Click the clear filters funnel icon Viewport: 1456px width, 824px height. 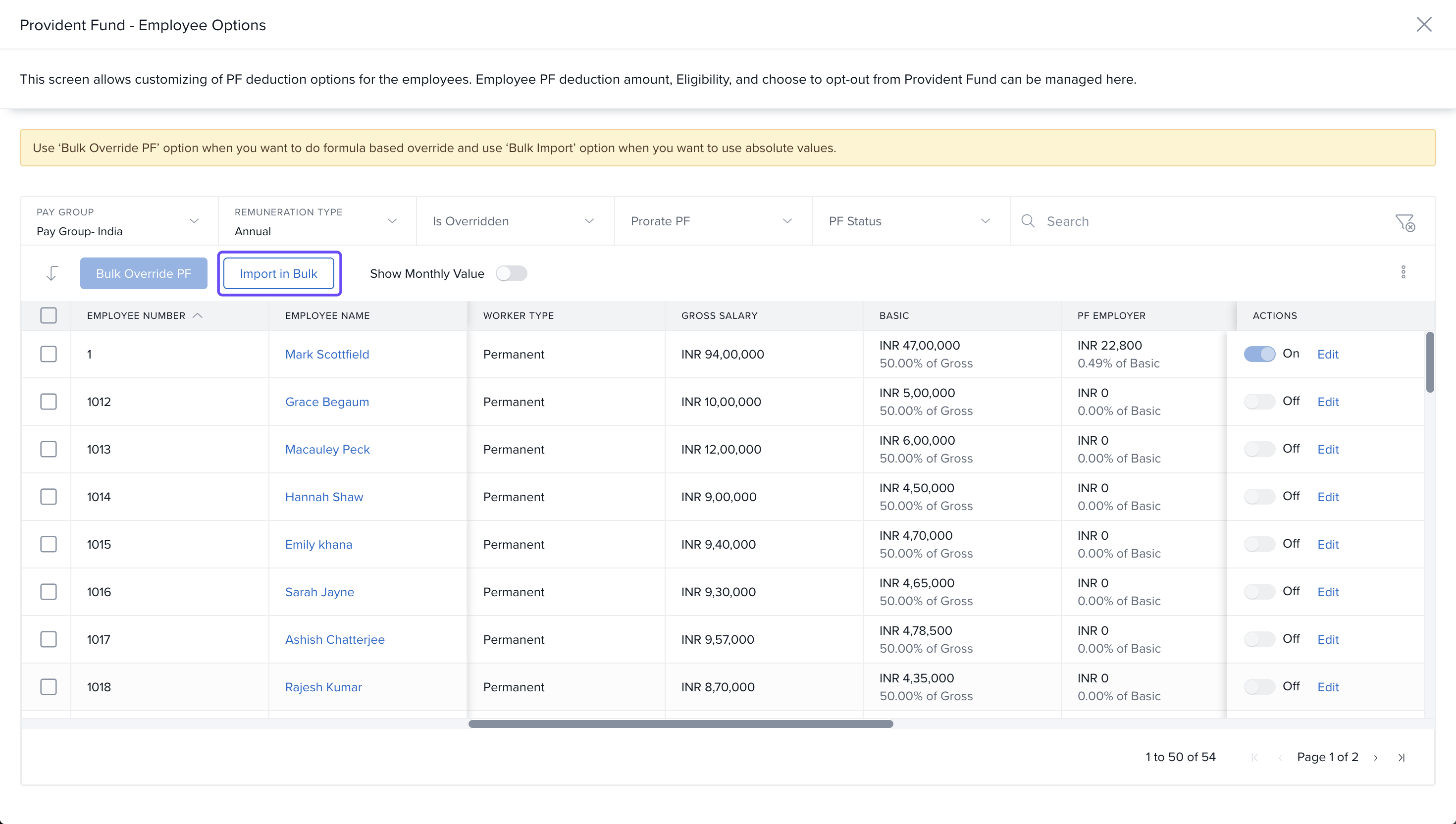tap(1404, 222)
